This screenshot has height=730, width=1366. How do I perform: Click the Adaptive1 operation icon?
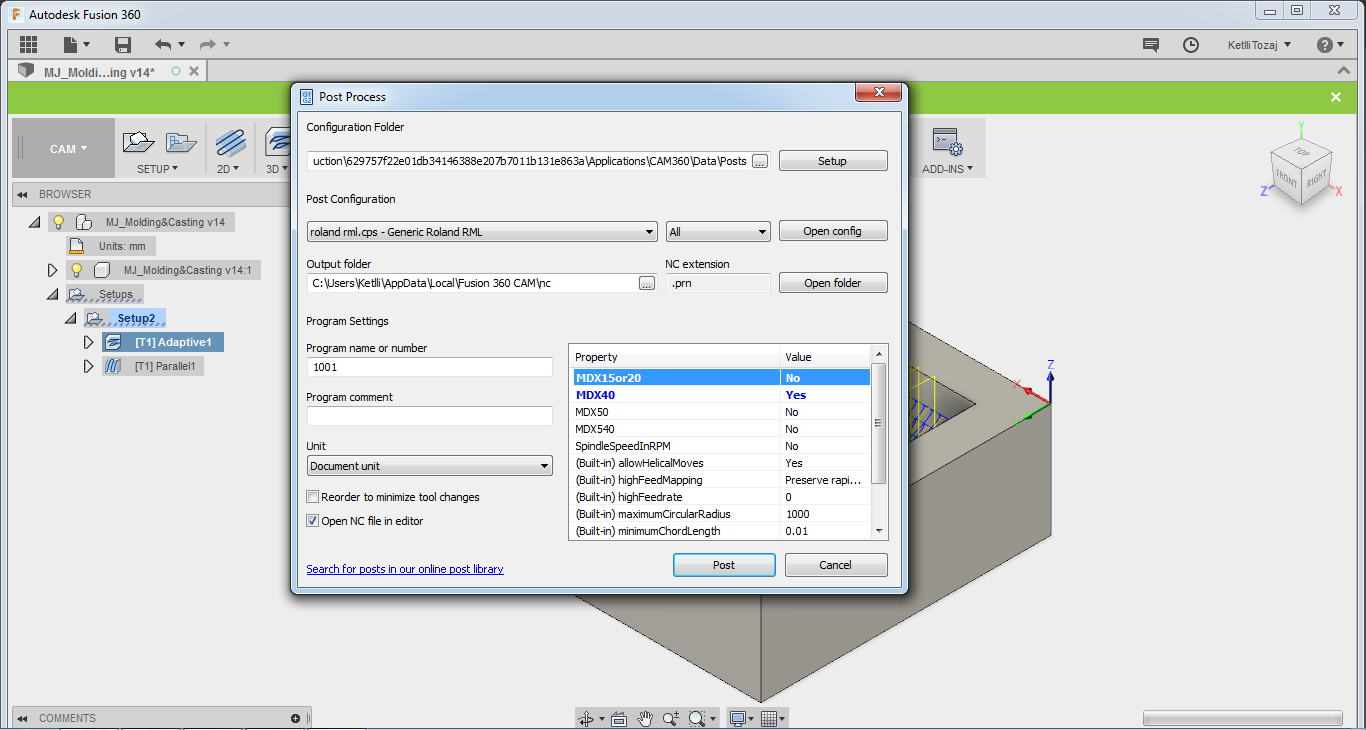[x=113, y=342]
